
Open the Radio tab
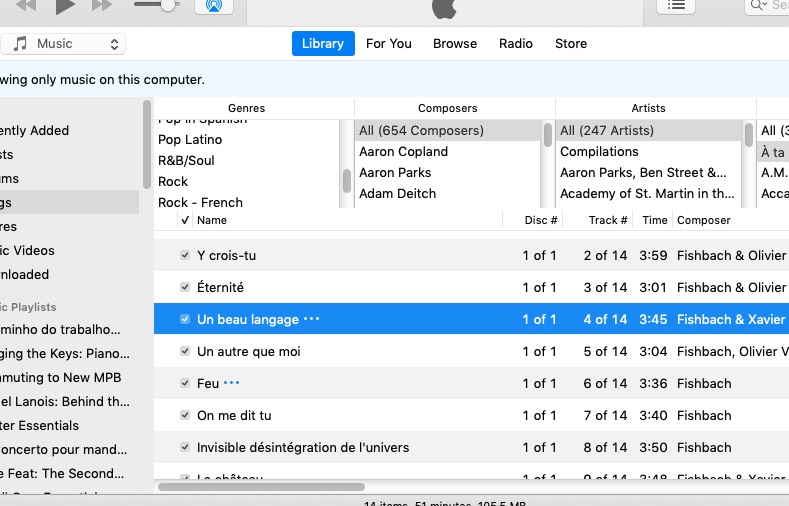click(x=516, y=44)
